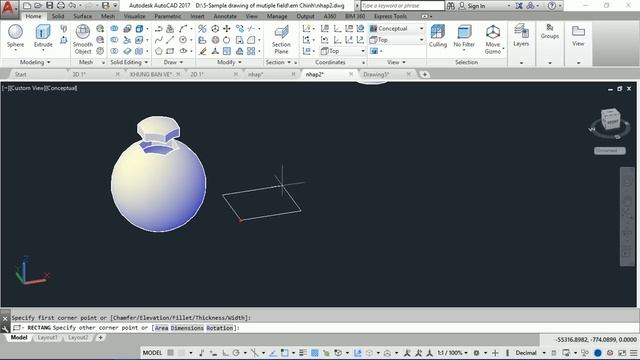This screenshot has width=640, height=360.
Task: Expand the Draw panel dropdown
Action: 173,62
